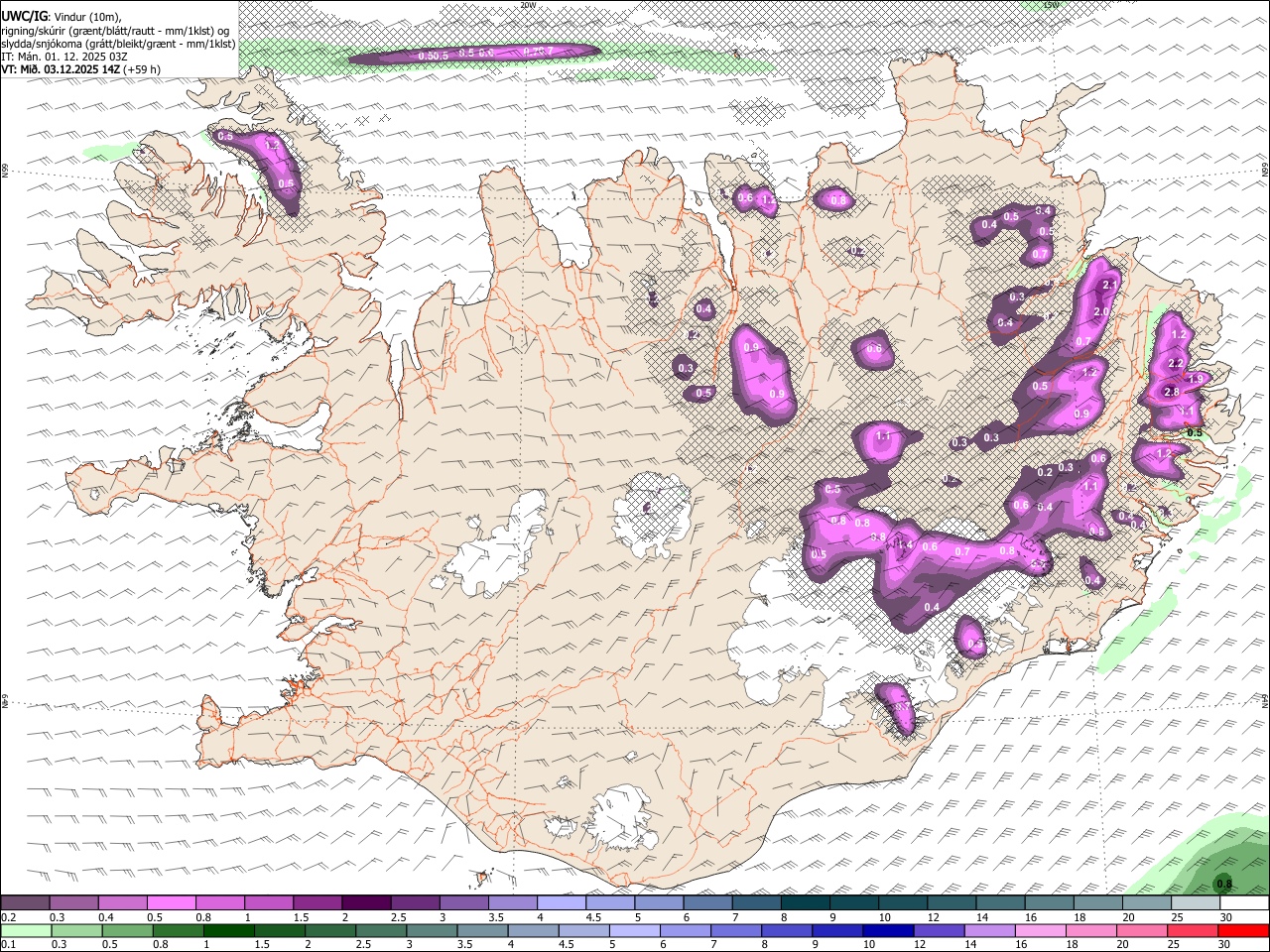Click the 2.0 precipitation value on the map
Viewport: 1270px width, 952px height.
[x=1101, y=311]
